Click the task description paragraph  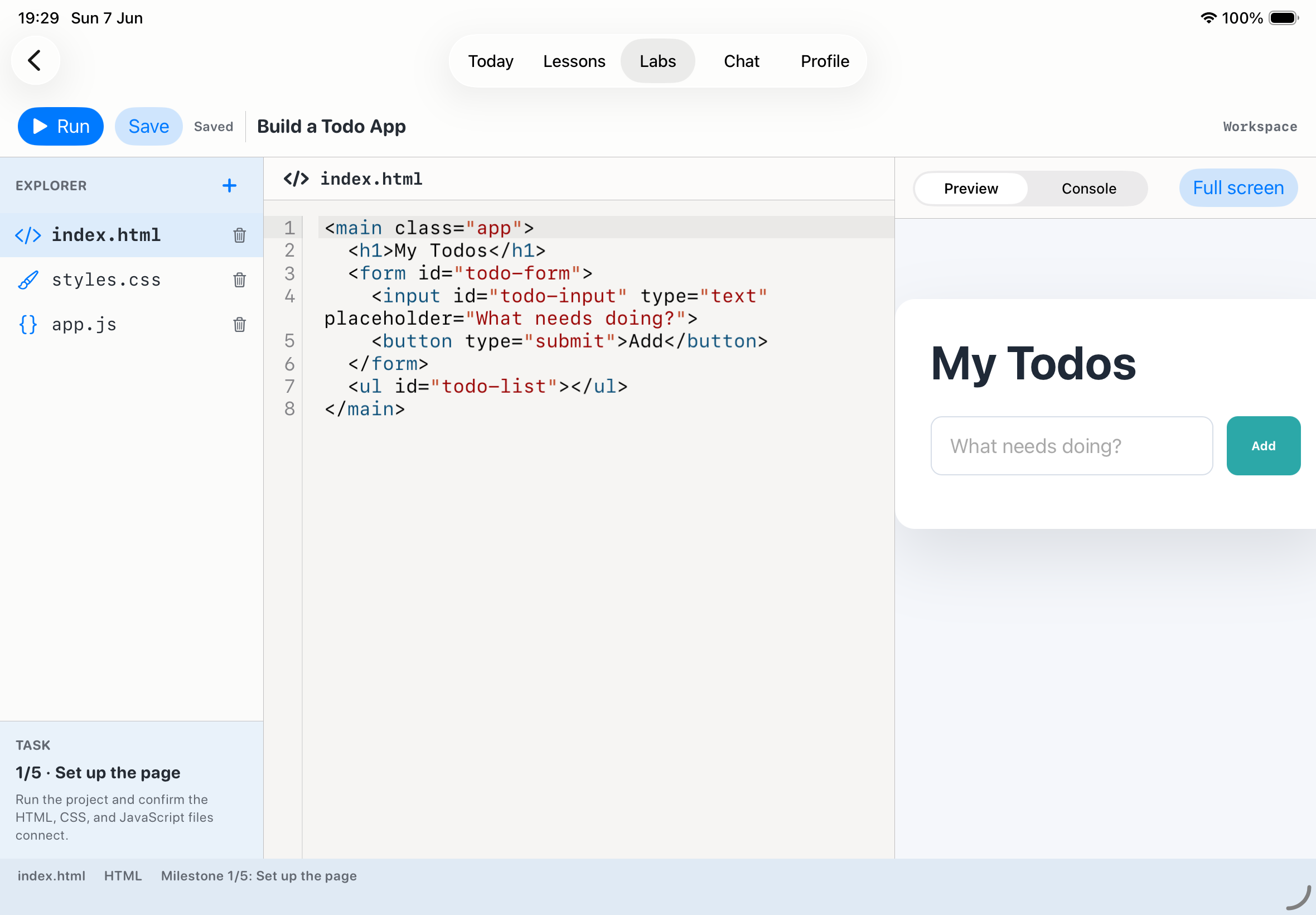click(x=114, y=817)
